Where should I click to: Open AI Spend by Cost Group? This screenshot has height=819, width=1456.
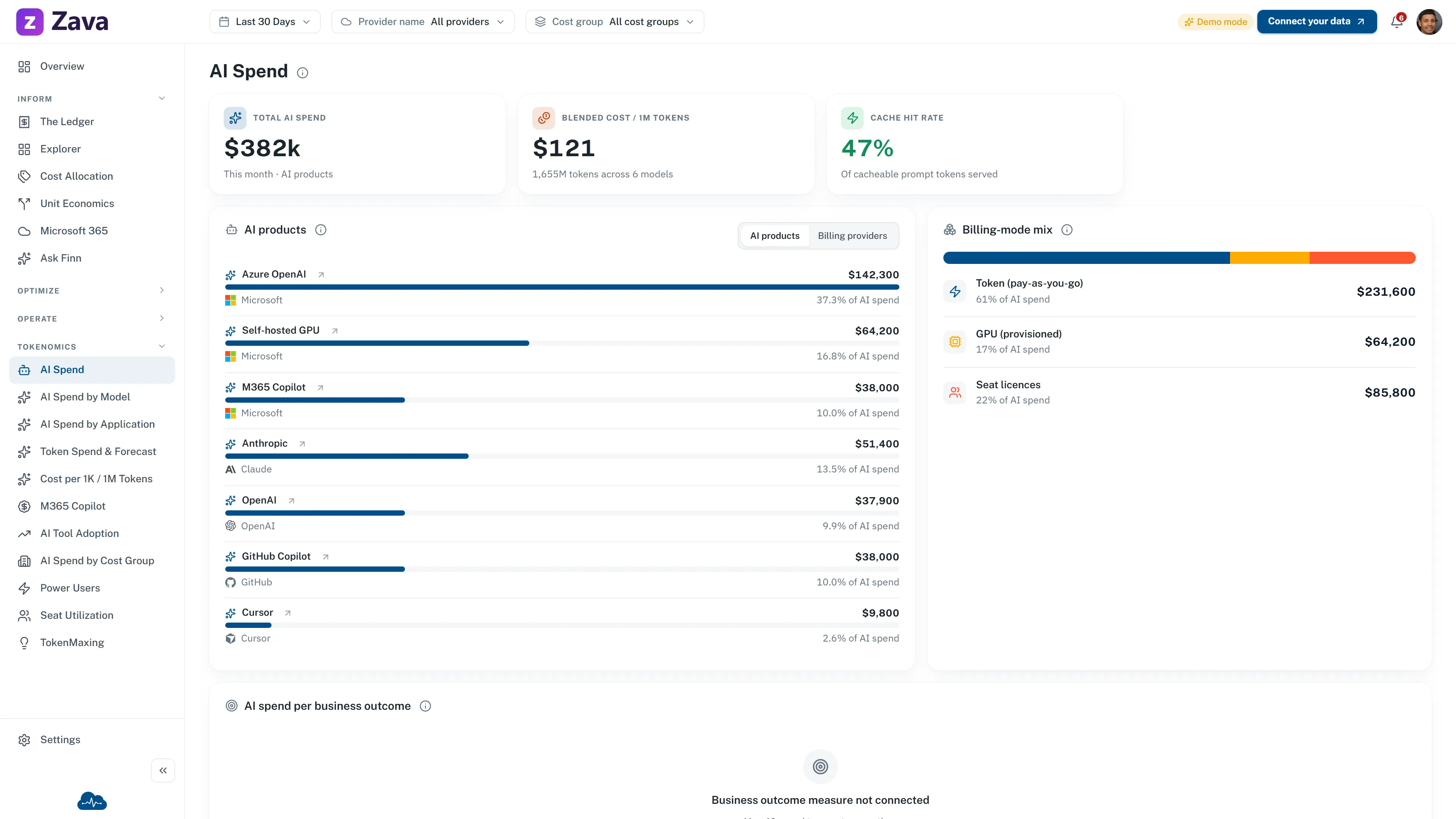click(x=92, y=561)
